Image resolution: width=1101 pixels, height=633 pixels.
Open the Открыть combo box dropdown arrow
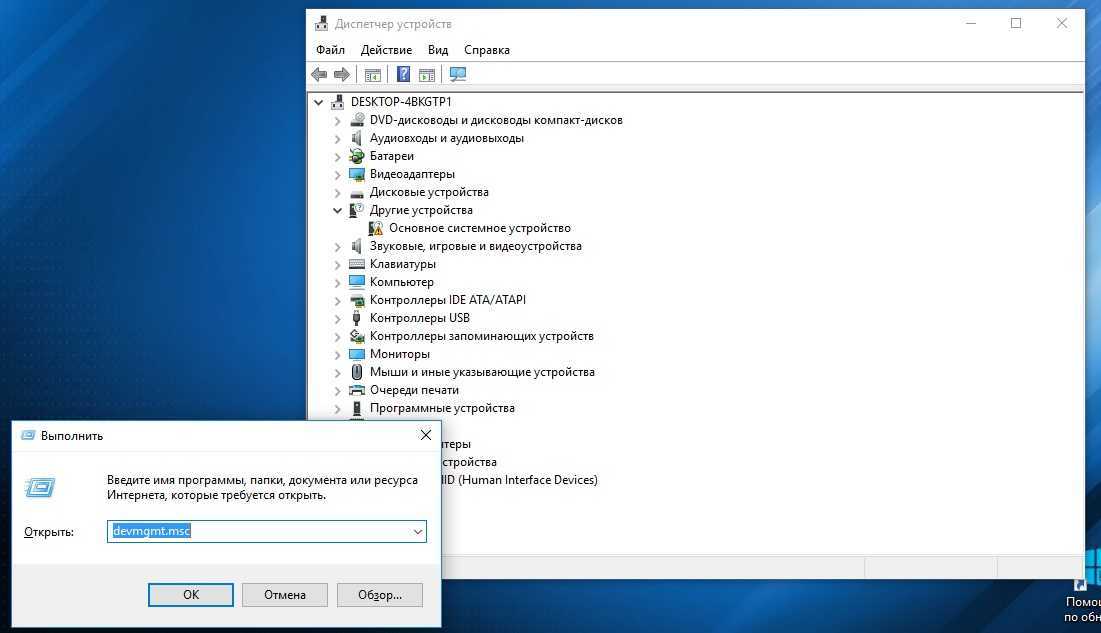tap(418, 532)
